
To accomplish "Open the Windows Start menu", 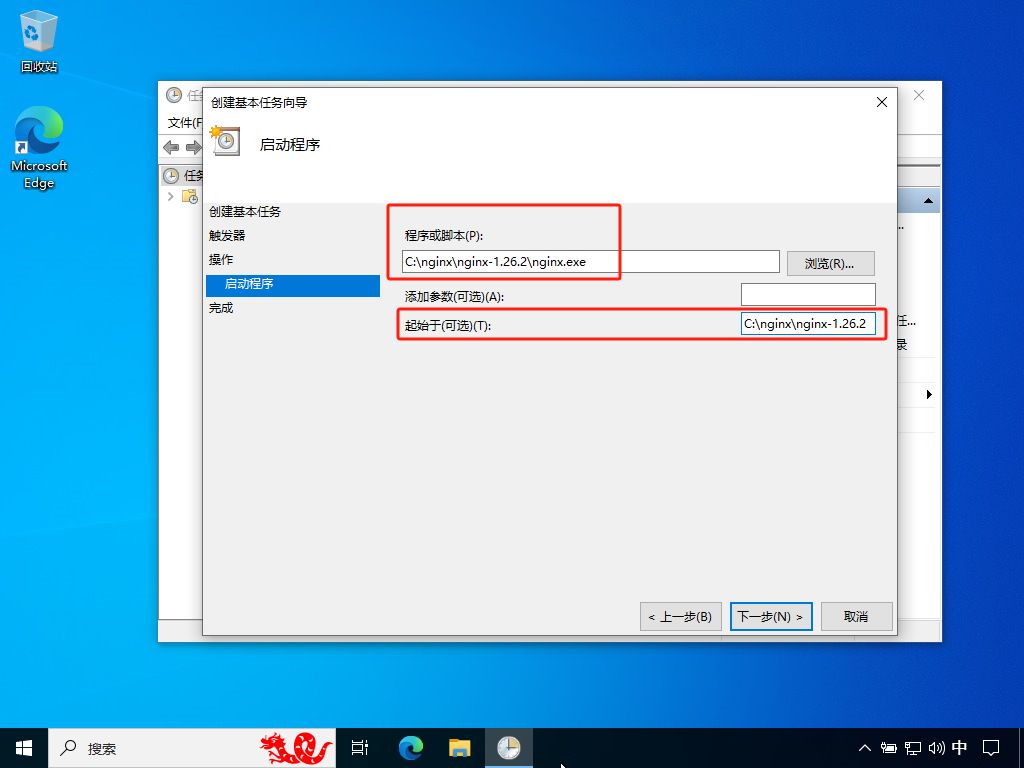I will 24,748.
